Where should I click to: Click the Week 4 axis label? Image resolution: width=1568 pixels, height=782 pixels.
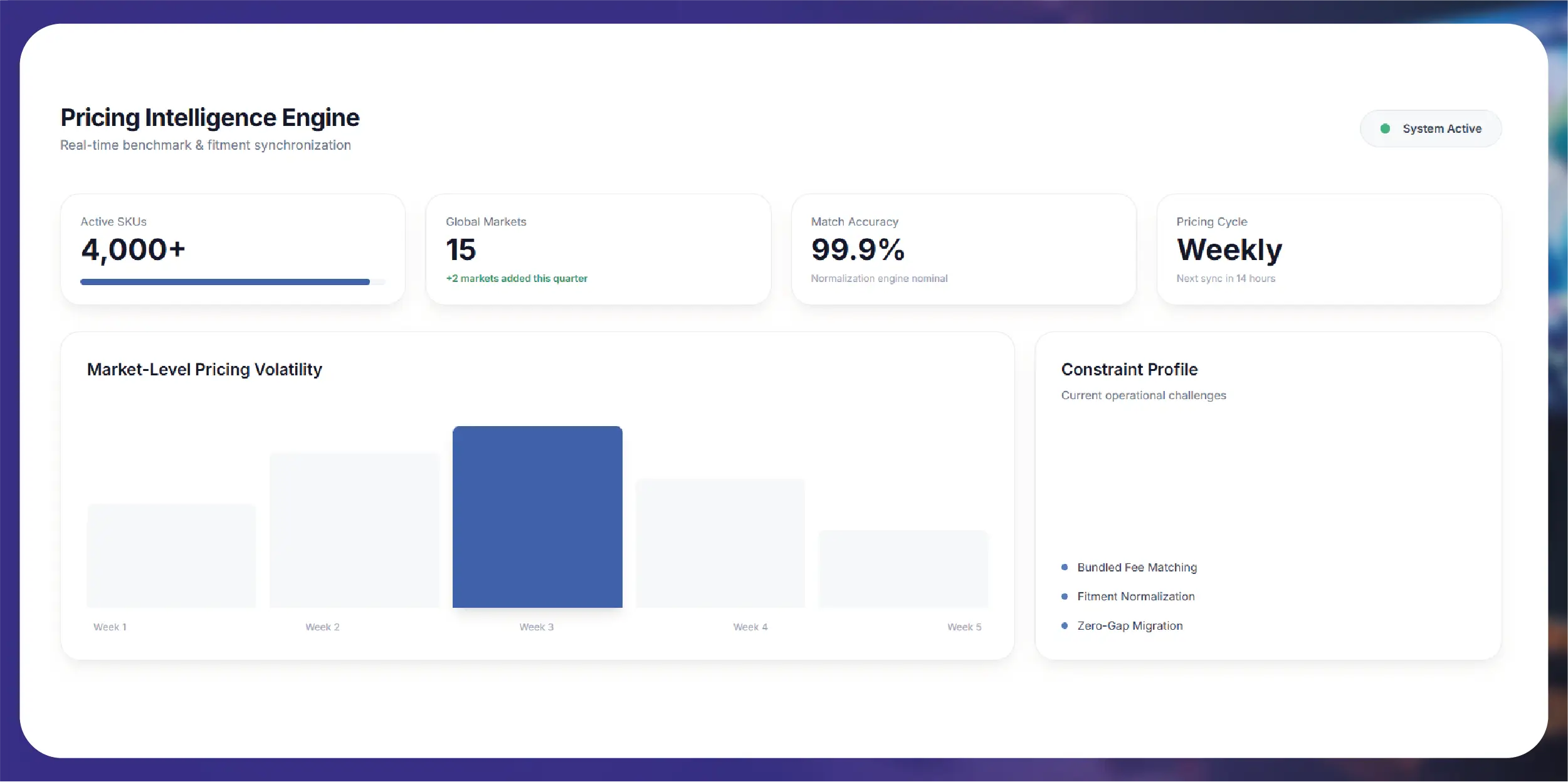750,627
